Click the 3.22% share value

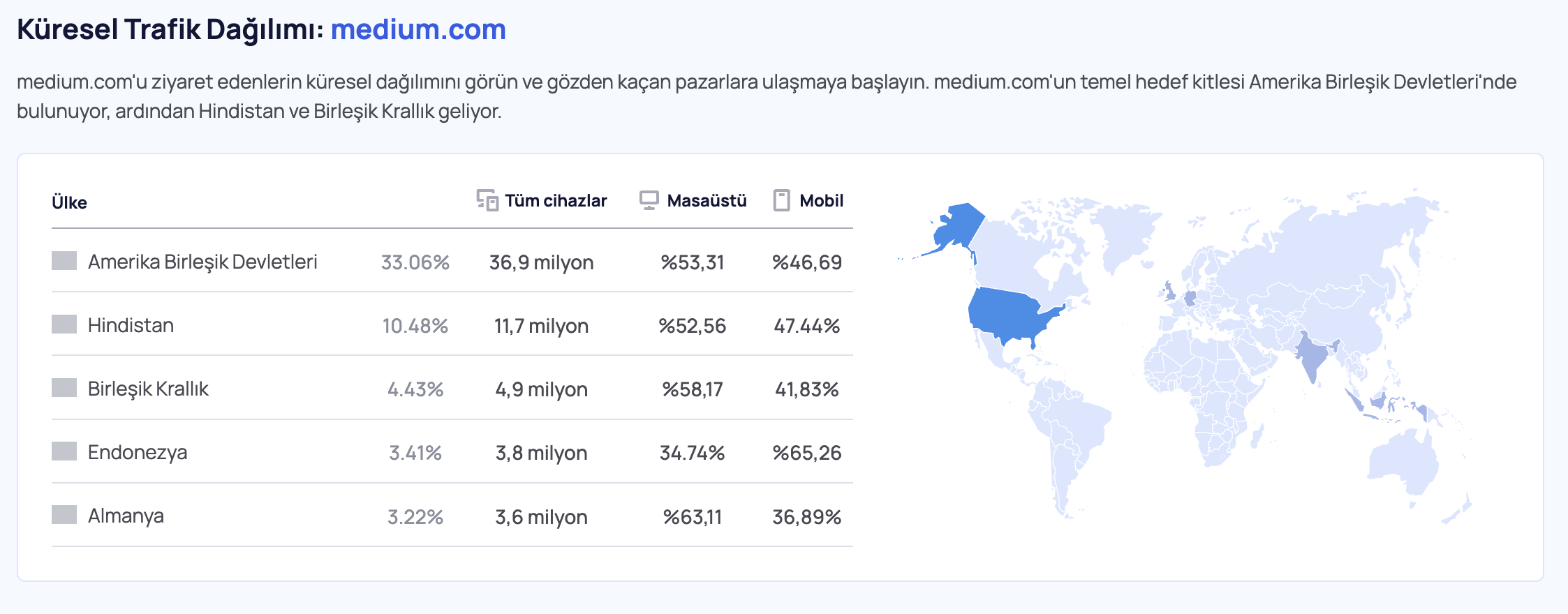(415, 517)
